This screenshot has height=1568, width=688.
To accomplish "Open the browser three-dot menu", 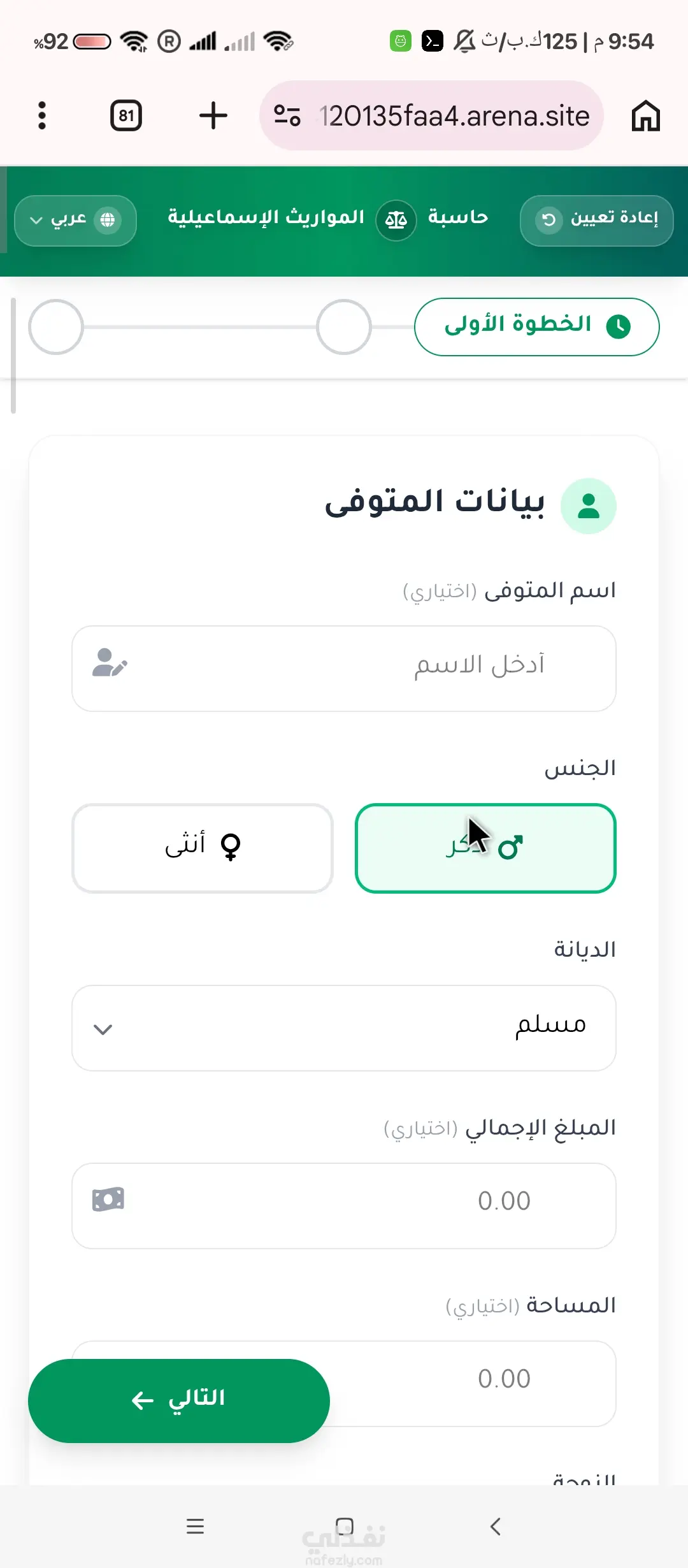I will (x=42, y=116).
